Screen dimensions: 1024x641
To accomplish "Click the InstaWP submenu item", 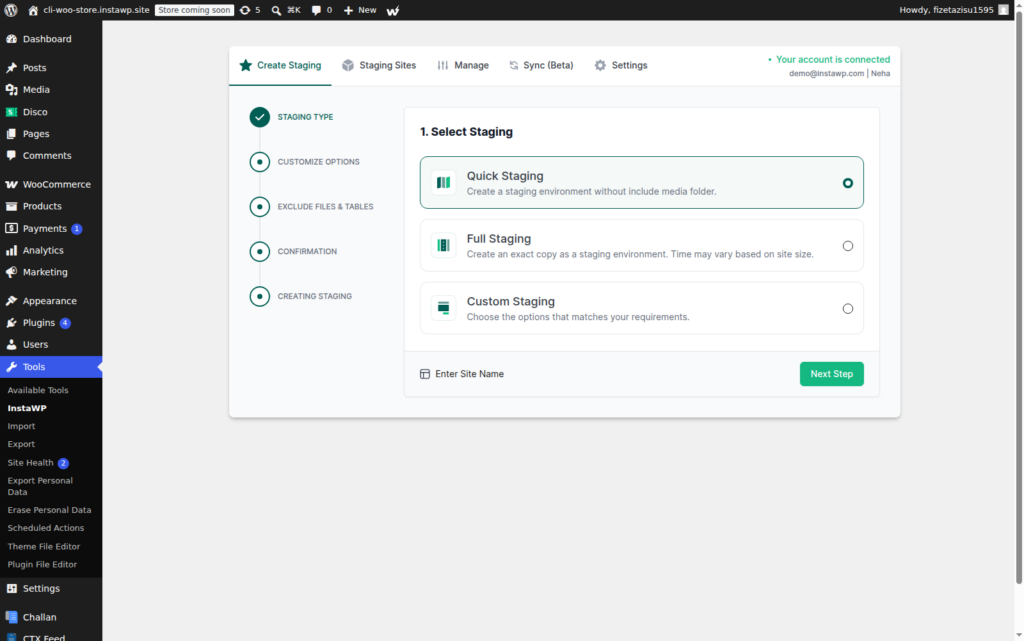I will [x=27, y=408].
